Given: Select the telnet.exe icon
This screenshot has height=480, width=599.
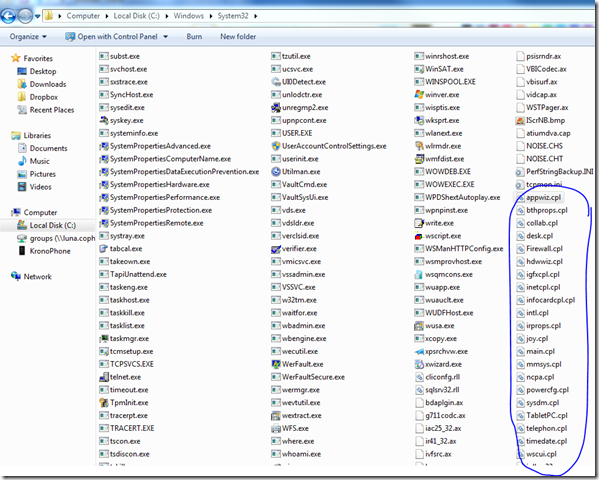Looking at the screenshot, I should 104,377.
